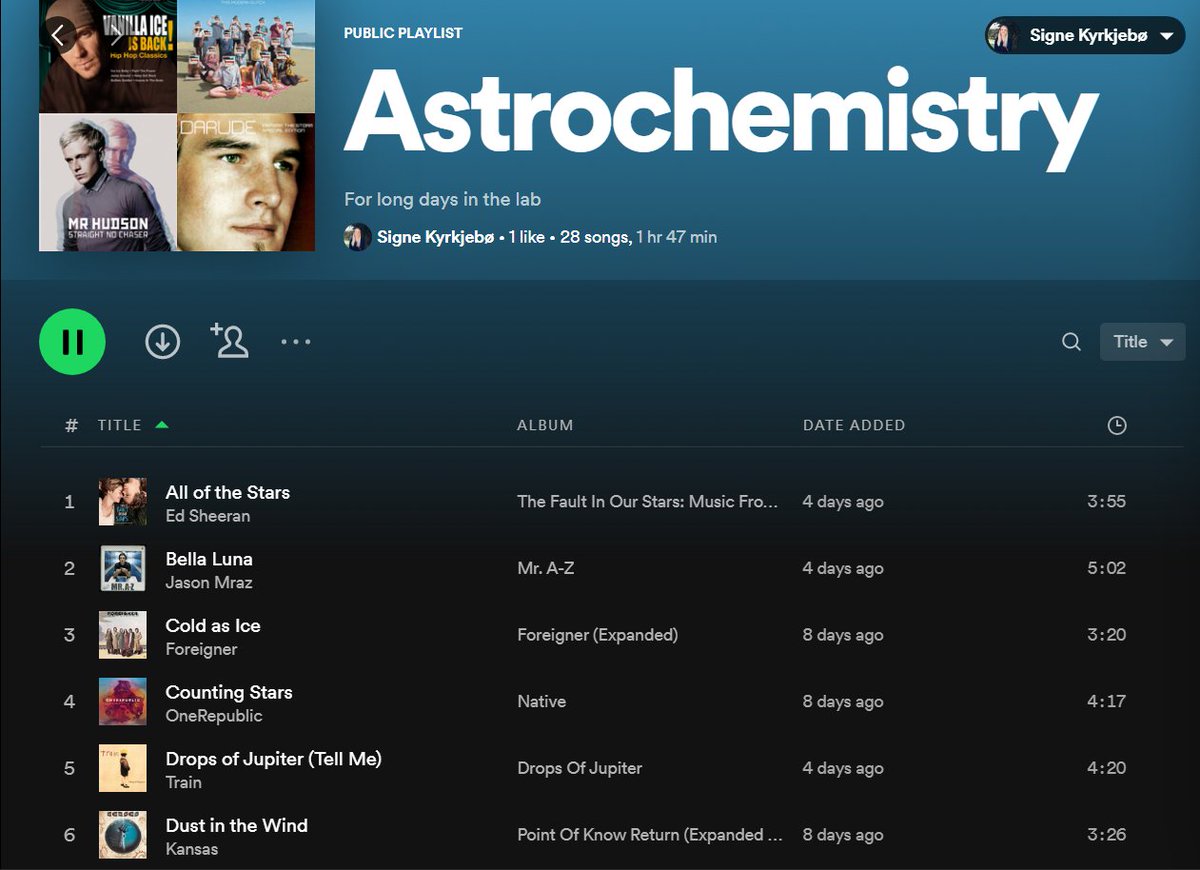Open the album Drops Of Jupiter
This screenshot has height=870, width=1200.
(x=580, y=768)
